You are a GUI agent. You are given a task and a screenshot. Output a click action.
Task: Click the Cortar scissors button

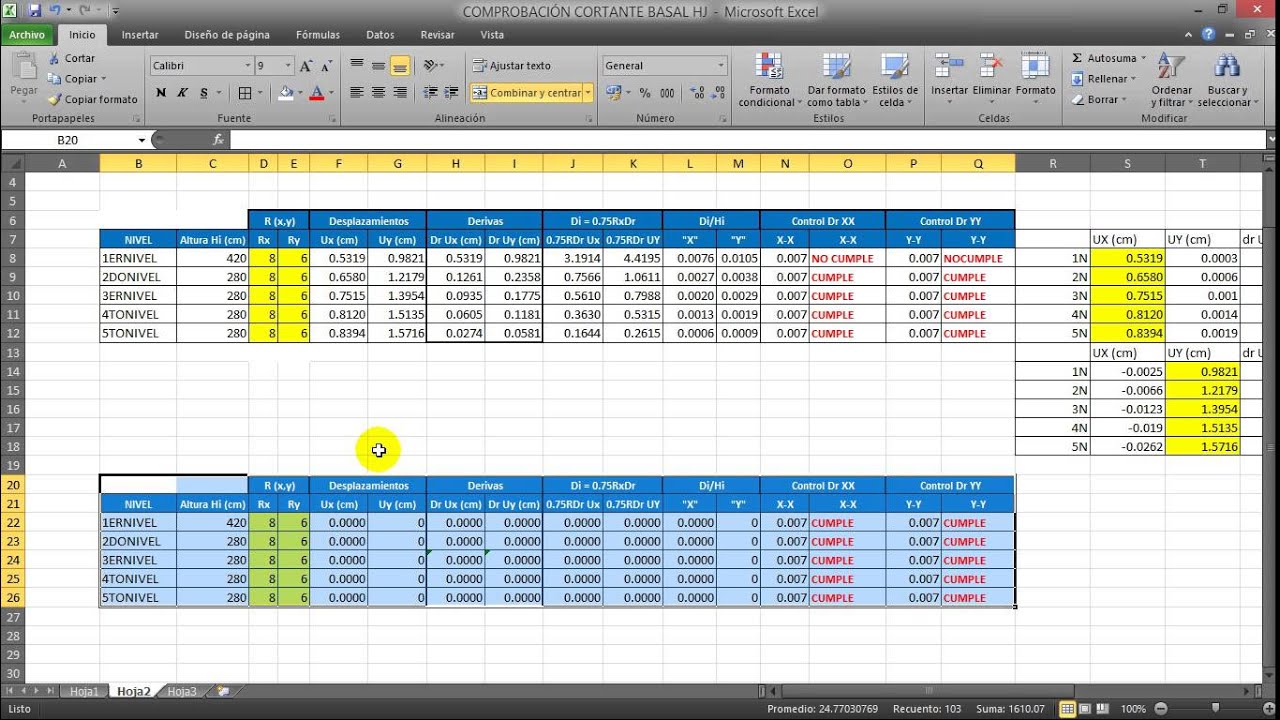72,59
